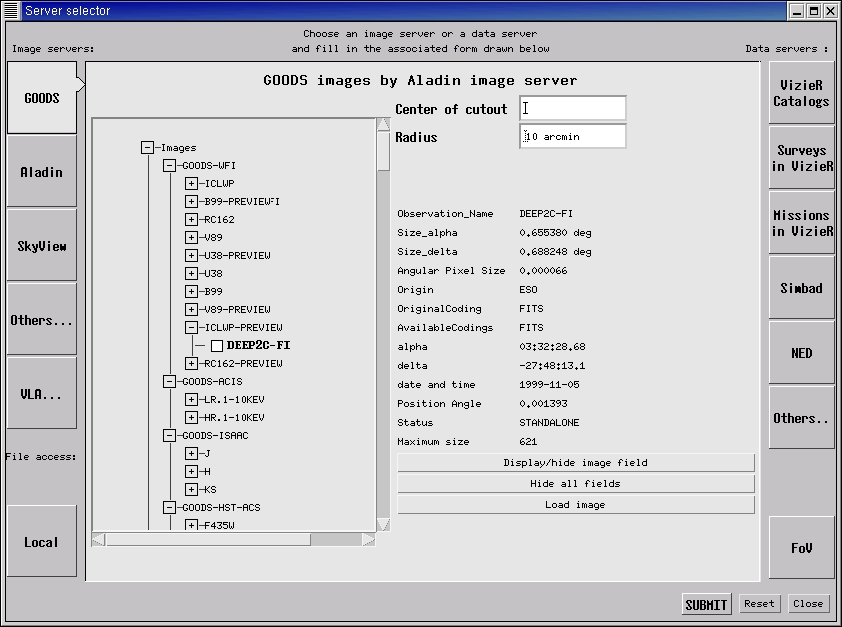Click the GOODS-WFI tree label
Screen dimensions: 842x627
point(209,165)
